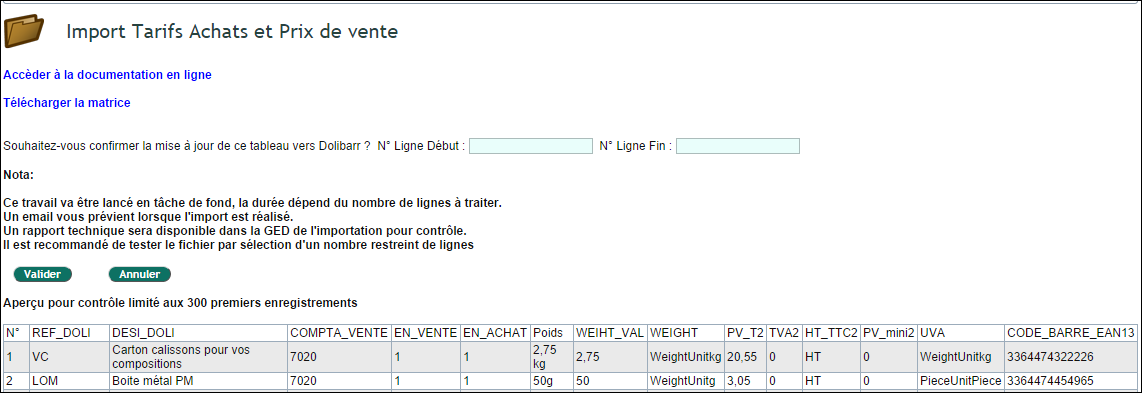Image resolution: width=1142 pixels, height=393 pixels.
Task: Focus the N° Ligne Début field
Action: coord(530,146)
